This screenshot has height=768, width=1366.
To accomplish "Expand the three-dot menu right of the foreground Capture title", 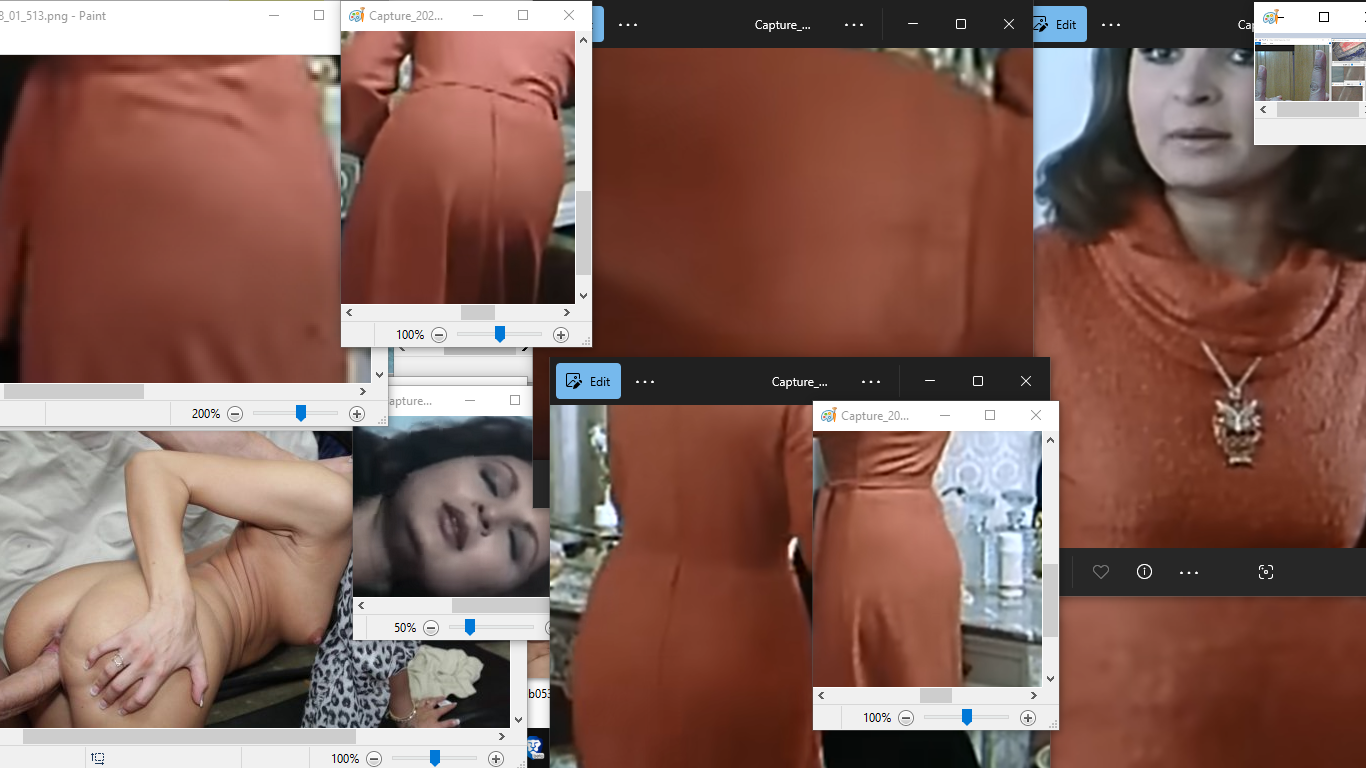I will tap(871, 381).
